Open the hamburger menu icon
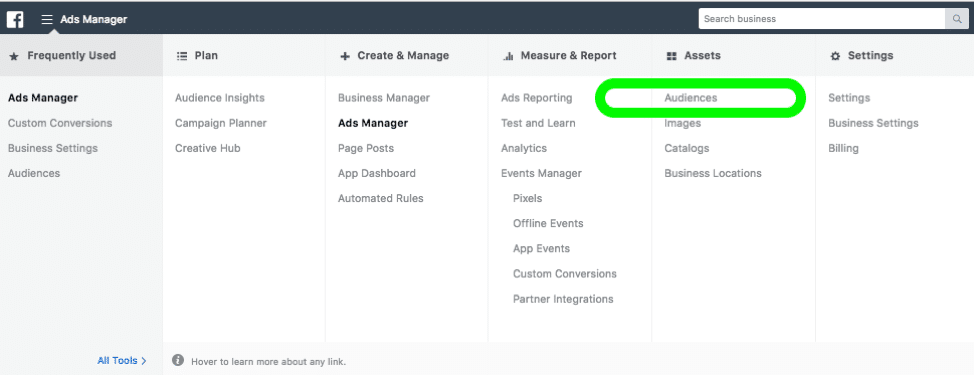This screenshot has width=974, height=375. coord(47,19)
